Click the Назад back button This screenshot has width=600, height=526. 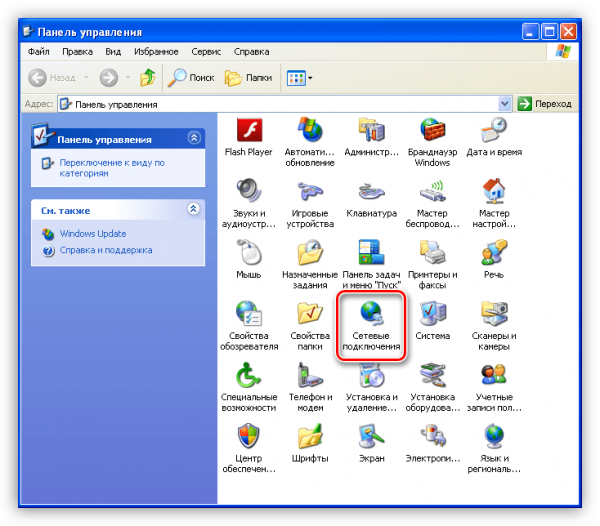52,78
